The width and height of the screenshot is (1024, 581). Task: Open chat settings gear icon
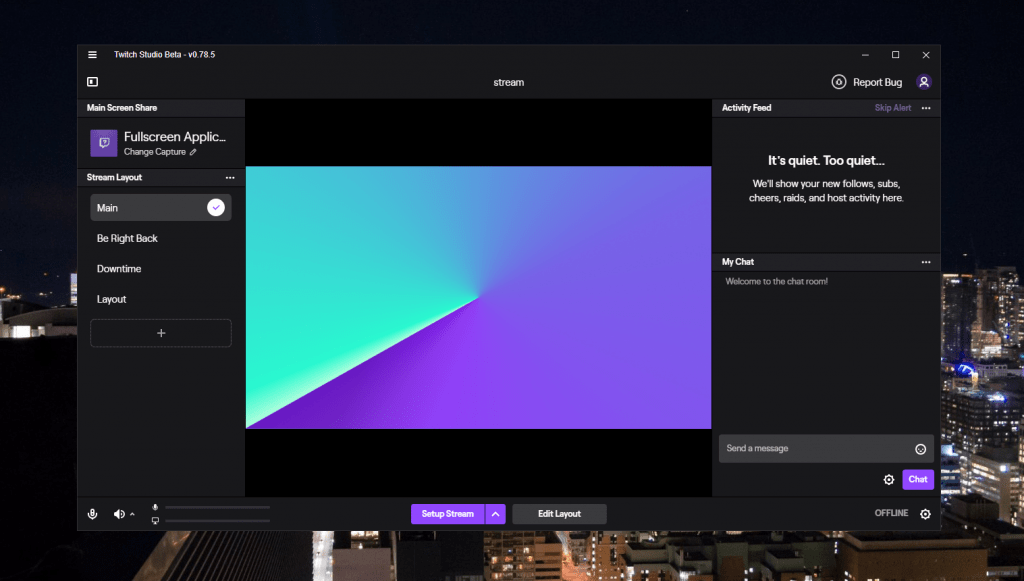tap(889, 480)
